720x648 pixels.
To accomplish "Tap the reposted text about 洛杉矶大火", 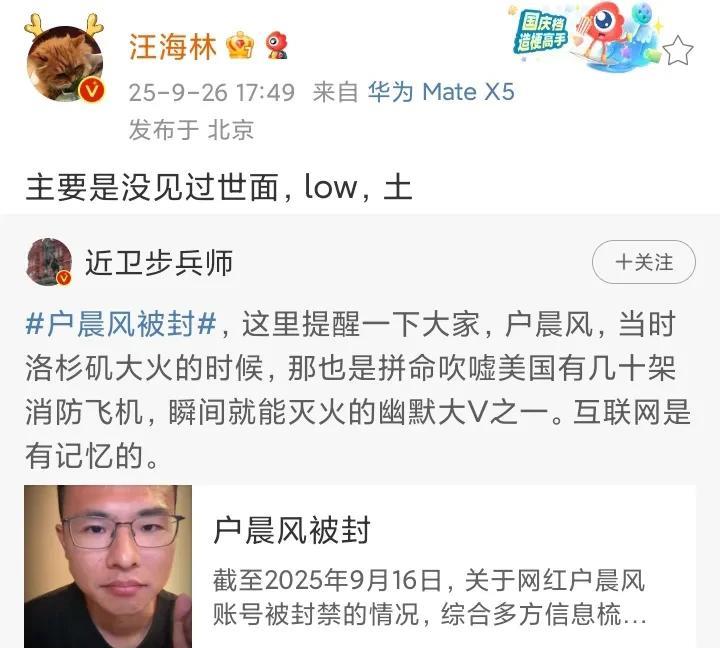I will (358, 390).
